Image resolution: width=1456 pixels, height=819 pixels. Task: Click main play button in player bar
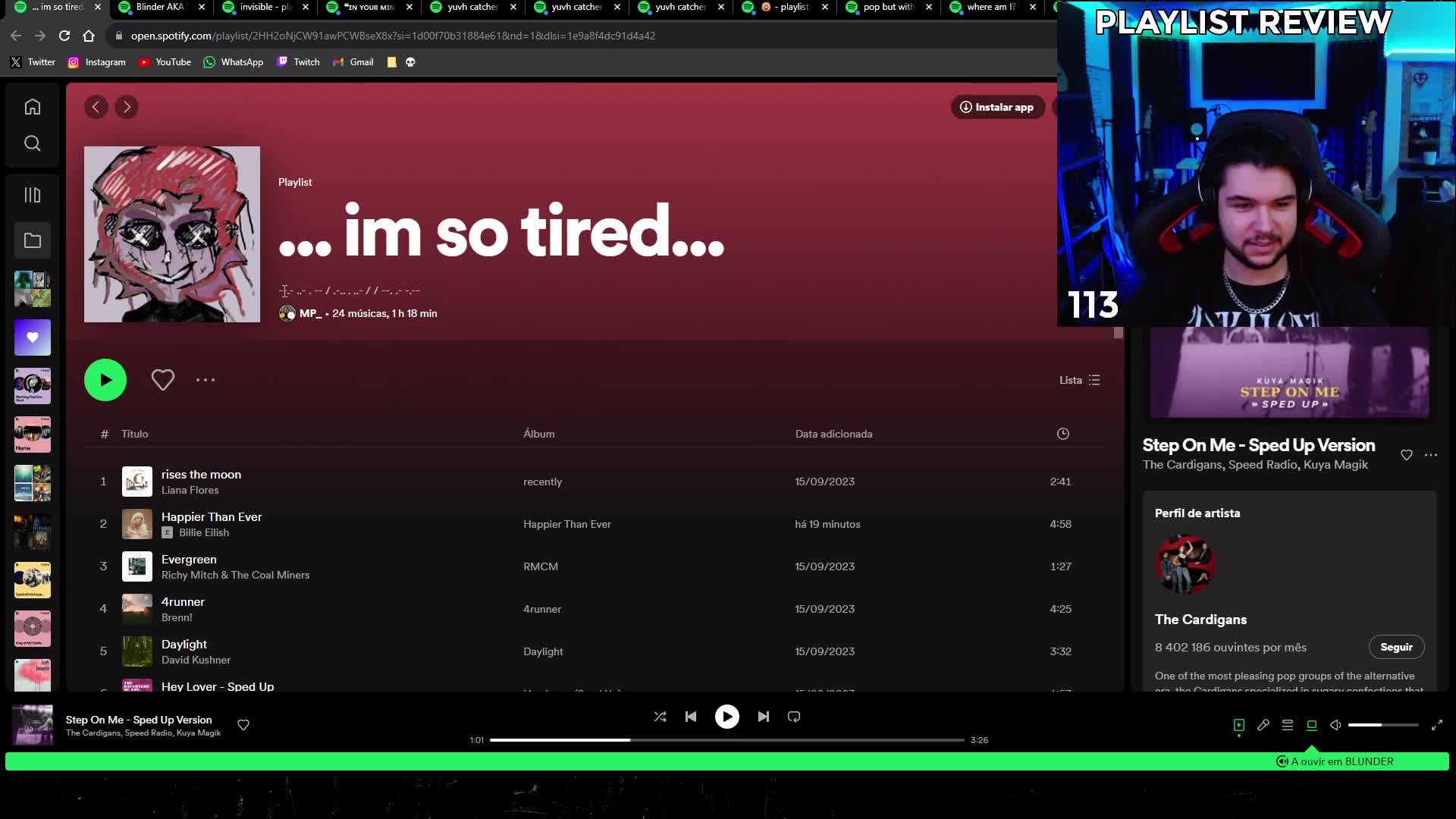coord(727,717)
